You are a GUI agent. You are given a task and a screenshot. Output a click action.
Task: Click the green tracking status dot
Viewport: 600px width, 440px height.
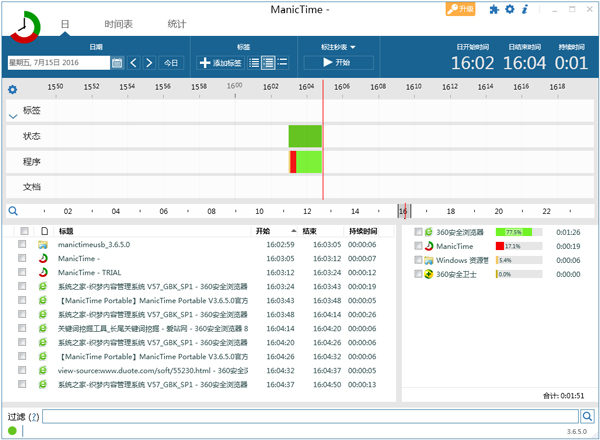12,431
